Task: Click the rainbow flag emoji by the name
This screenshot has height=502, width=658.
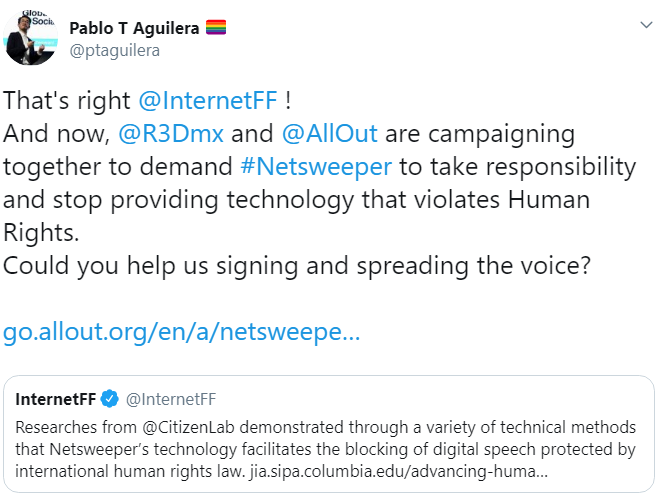Action: tap(216, 26)
